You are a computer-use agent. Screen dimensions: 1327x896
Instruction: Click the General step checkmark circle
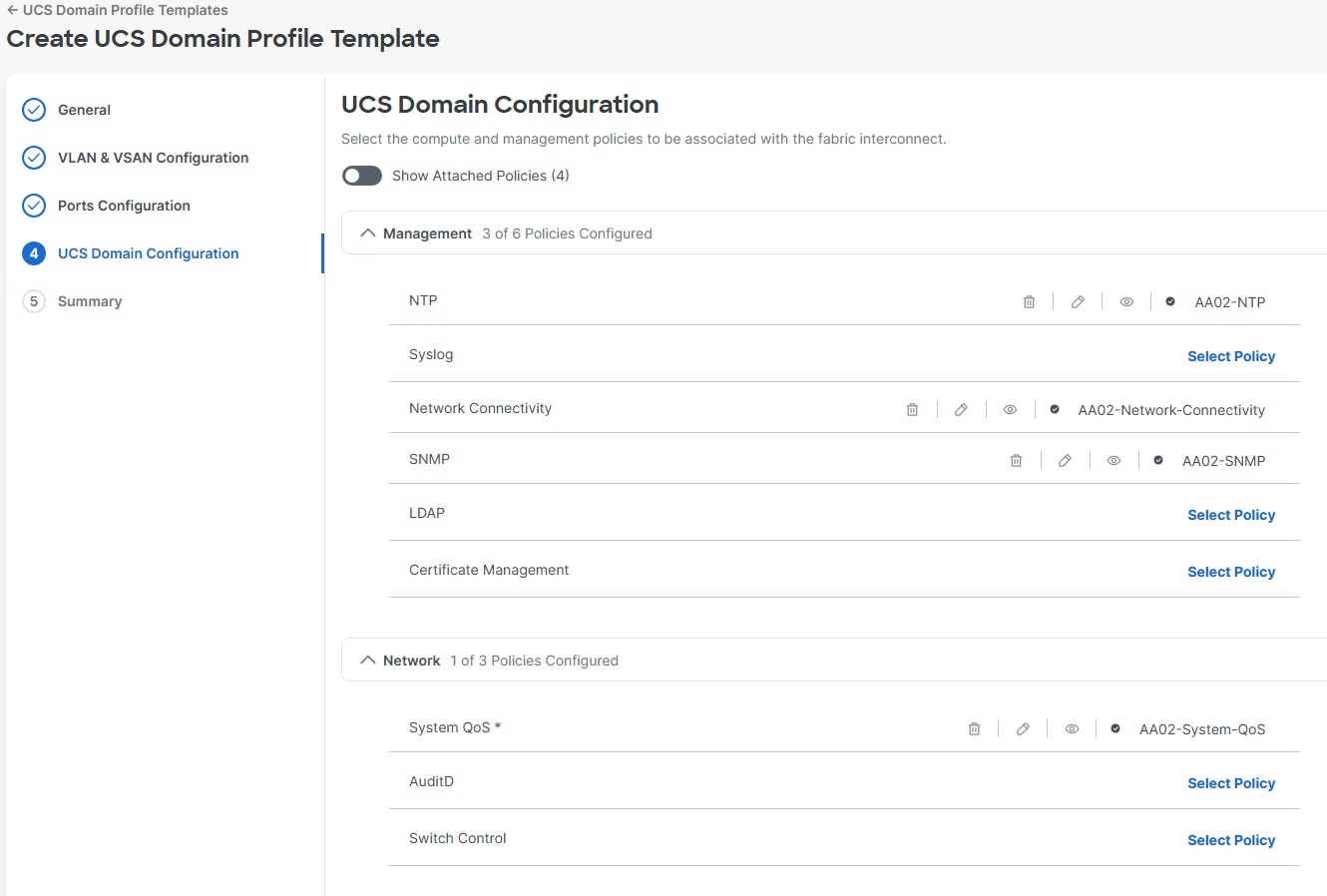tap(34, 110)
